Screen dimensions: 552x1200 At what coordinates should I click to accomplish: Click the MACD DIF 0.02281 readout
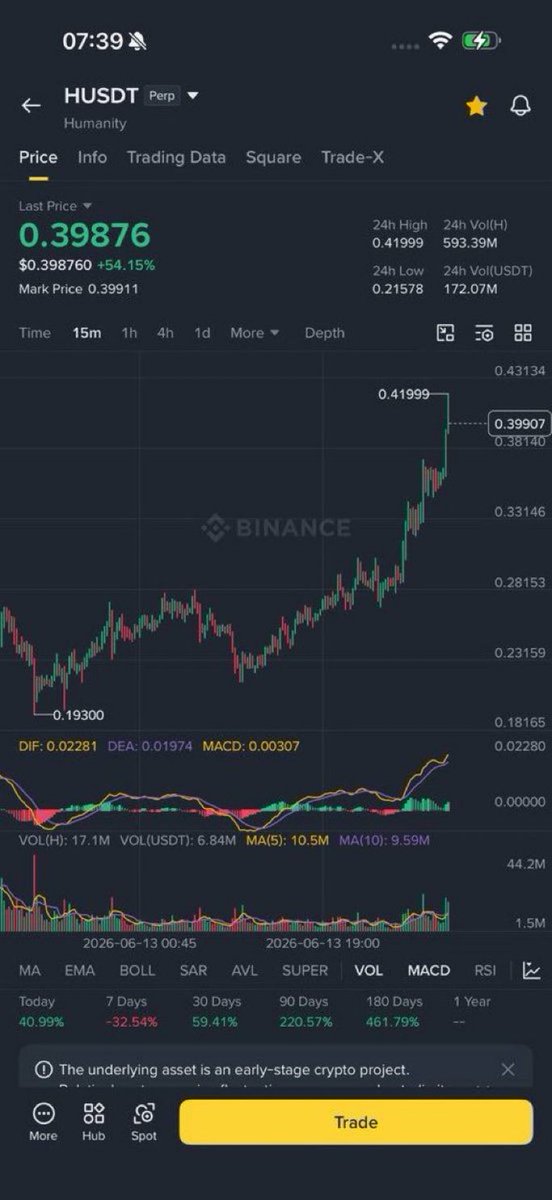[x=58, y=746]
